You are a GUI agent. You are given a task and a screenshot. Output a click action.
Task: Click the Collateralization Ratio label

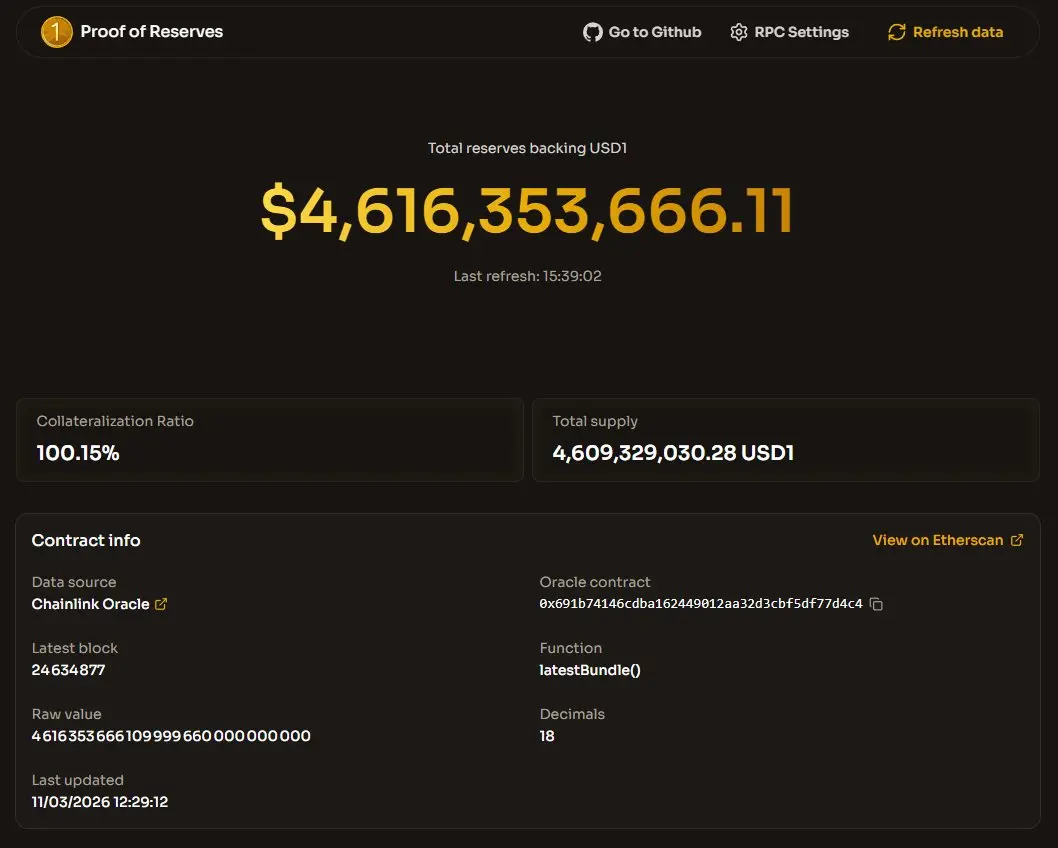[x=115, y=421]
